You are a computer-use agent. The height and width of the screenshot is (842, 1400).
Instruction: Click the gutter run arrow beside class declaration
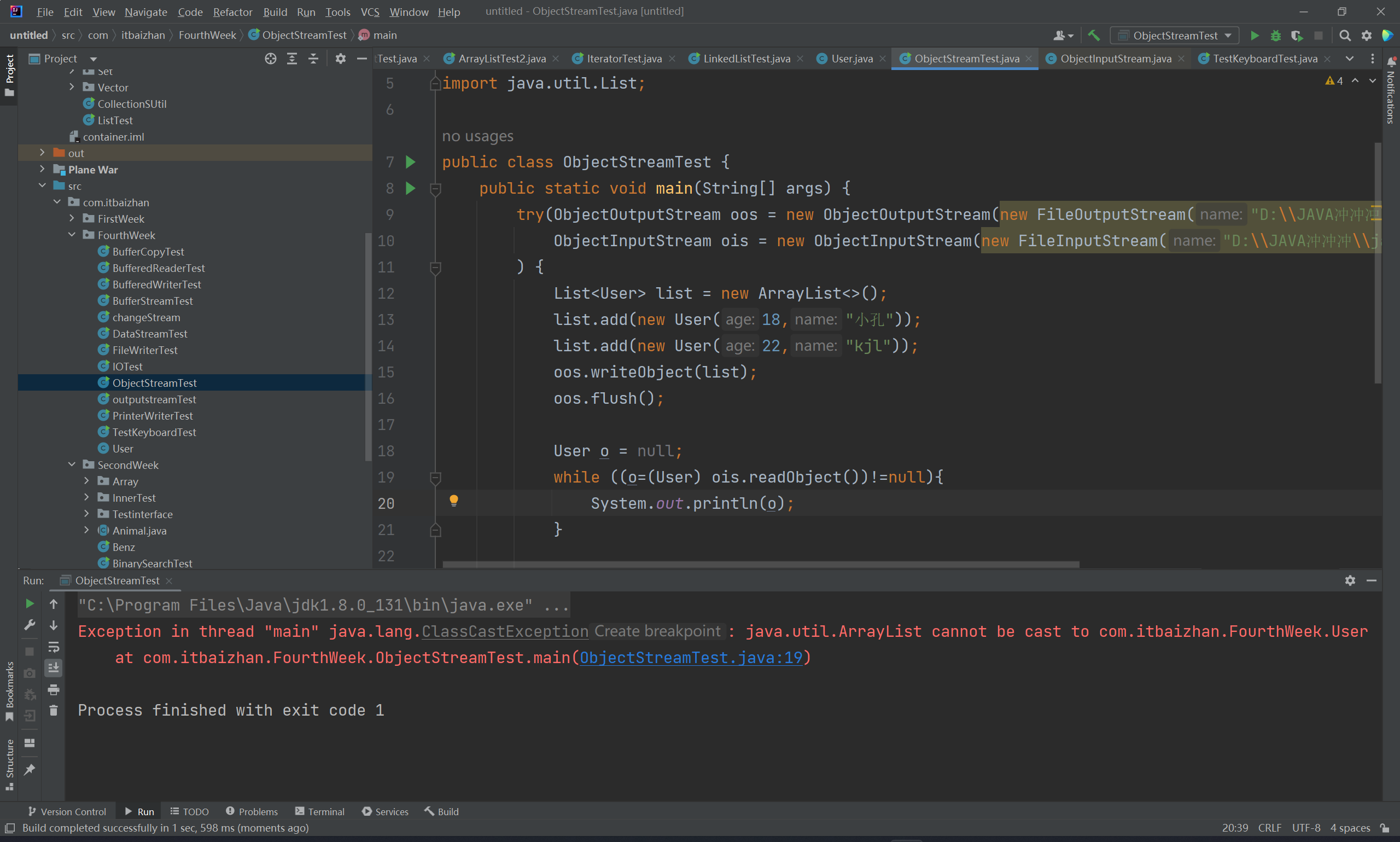point(411,162)
